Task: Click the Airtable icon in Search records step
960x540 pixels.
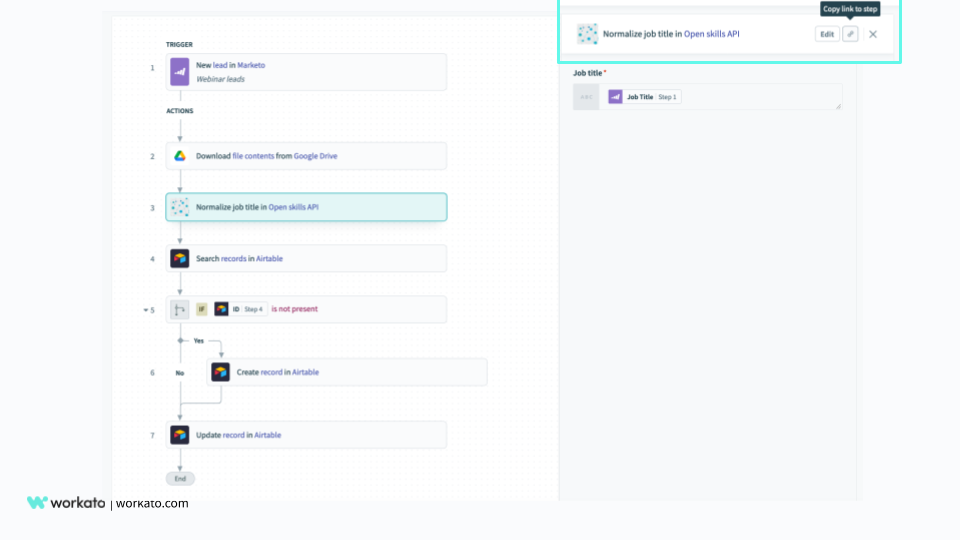Action: pyautogui.click(x=179, y=258)
